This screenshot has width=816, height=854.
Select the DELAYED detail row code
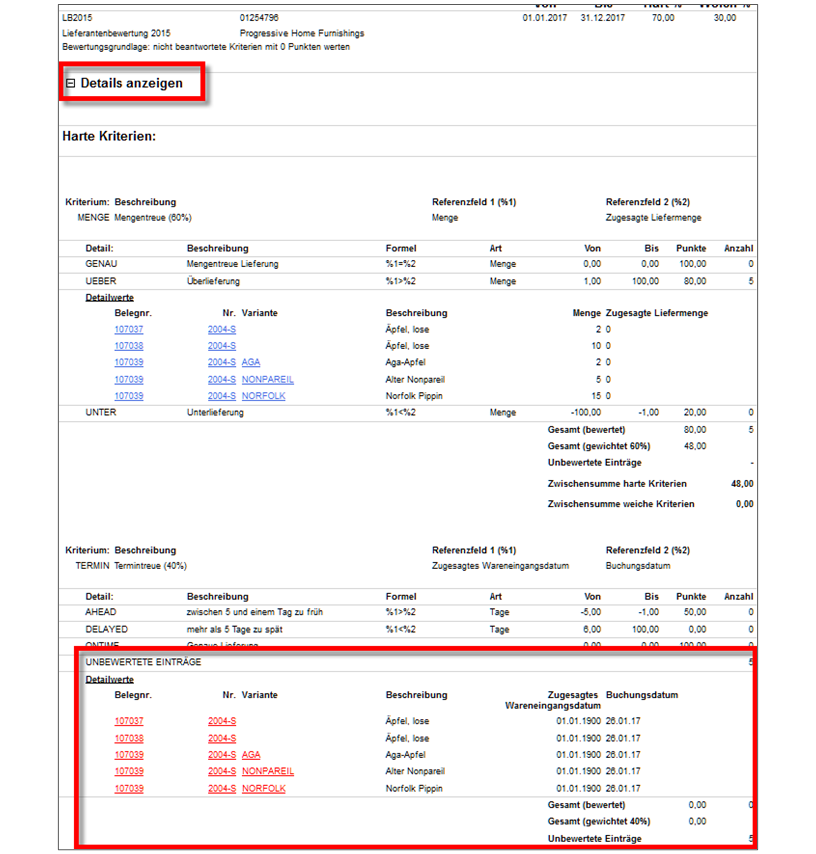click(x=107, y=630)
